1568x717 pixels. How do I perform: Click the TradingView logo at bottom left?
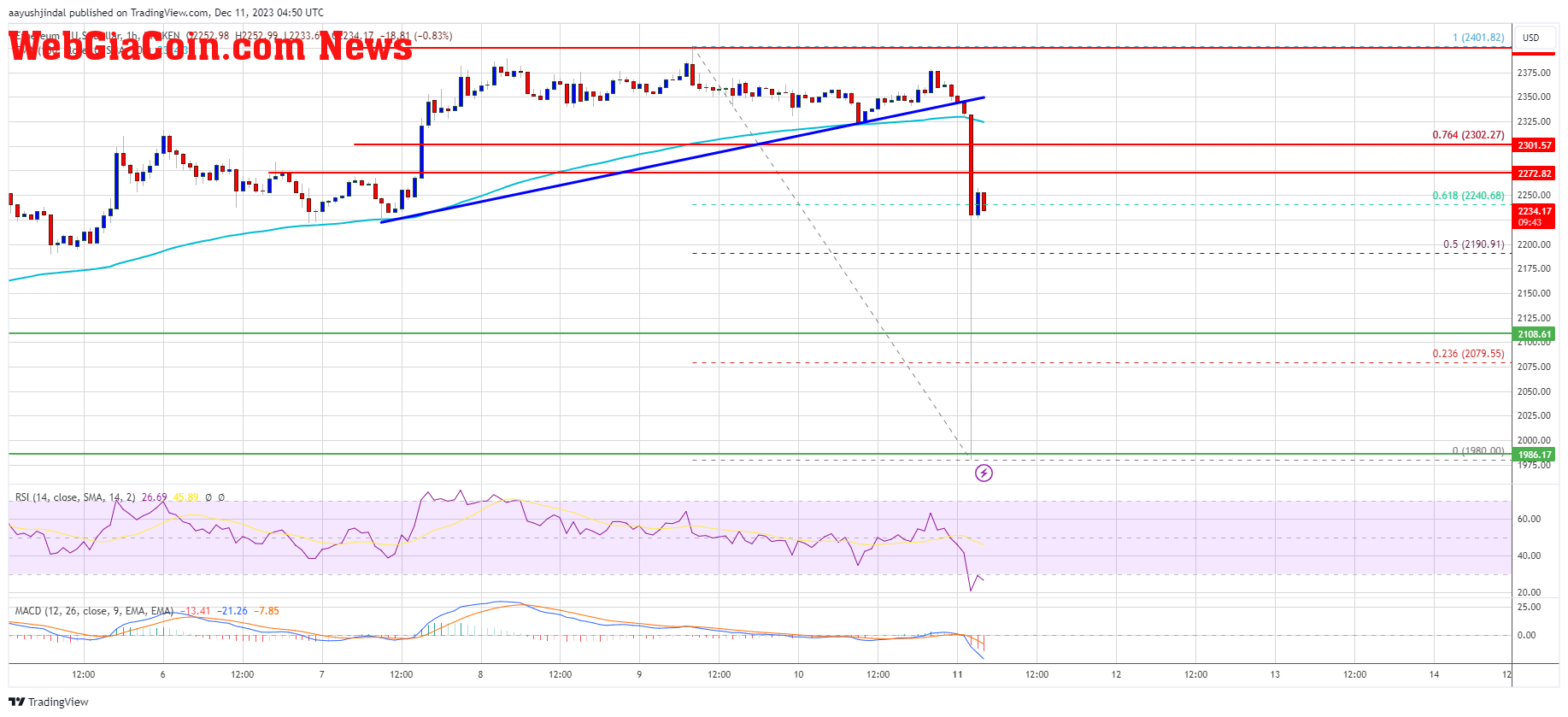coord(49,702)
